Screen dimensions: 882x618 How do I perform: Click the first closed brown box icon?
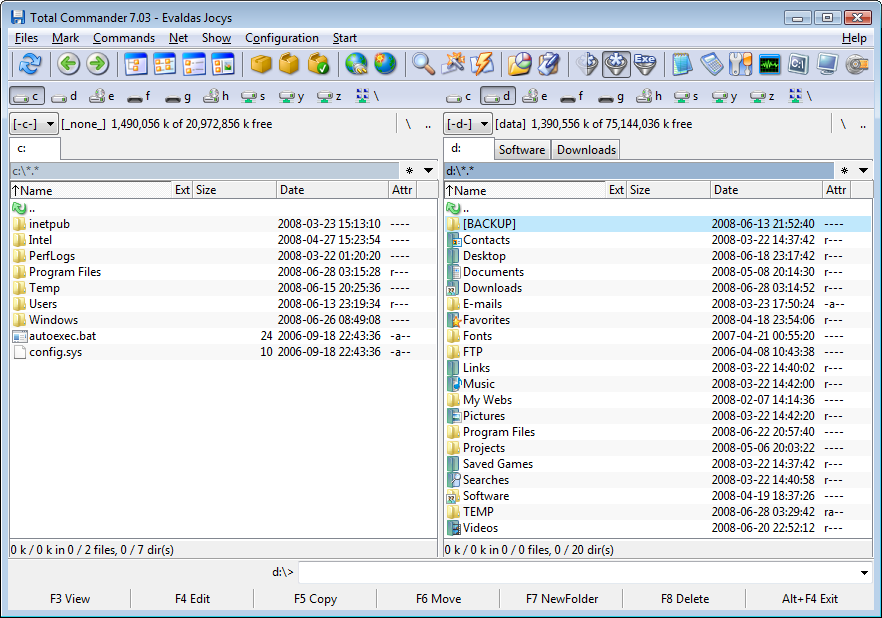pyautogui.click(x=261, y=64)
